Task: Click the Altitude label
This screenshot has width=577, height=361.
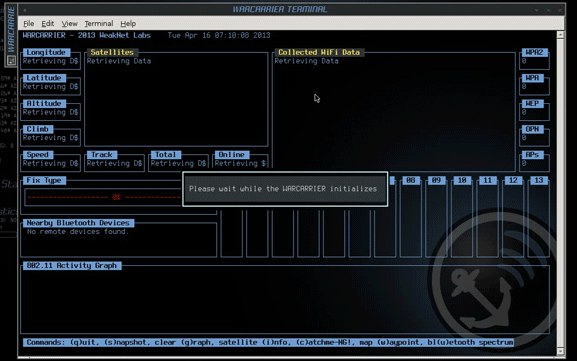Action: point(44,103)
